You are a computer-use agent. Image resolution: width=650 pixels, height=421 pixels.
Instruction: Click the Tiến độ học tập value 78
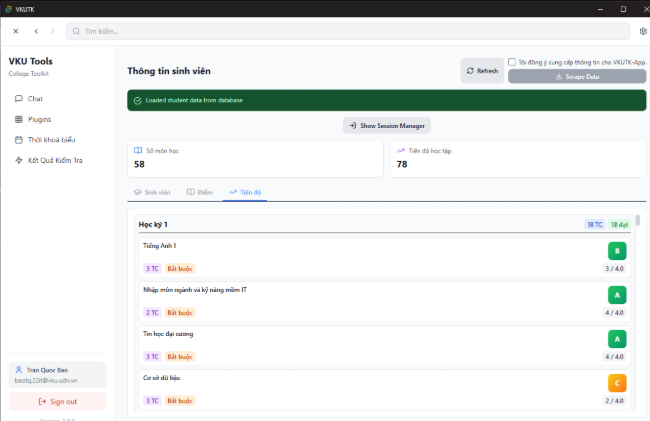coord(402,164)
